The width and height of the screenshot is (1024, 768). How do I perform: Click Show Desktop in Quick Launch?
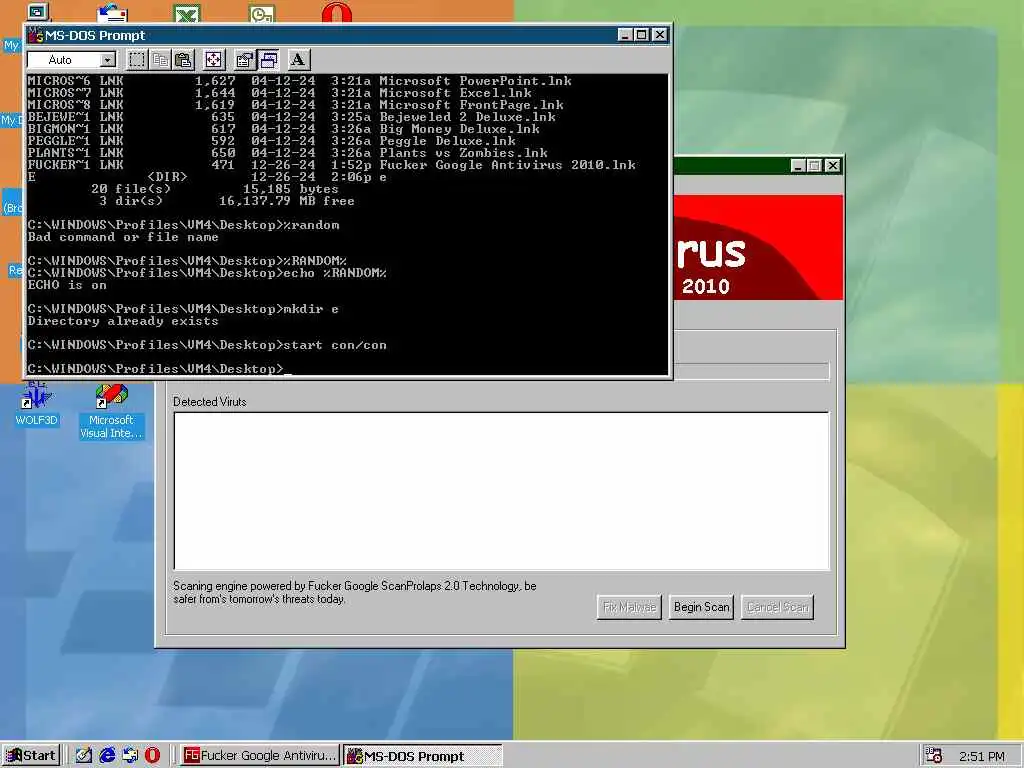click(x=84, y=756)
